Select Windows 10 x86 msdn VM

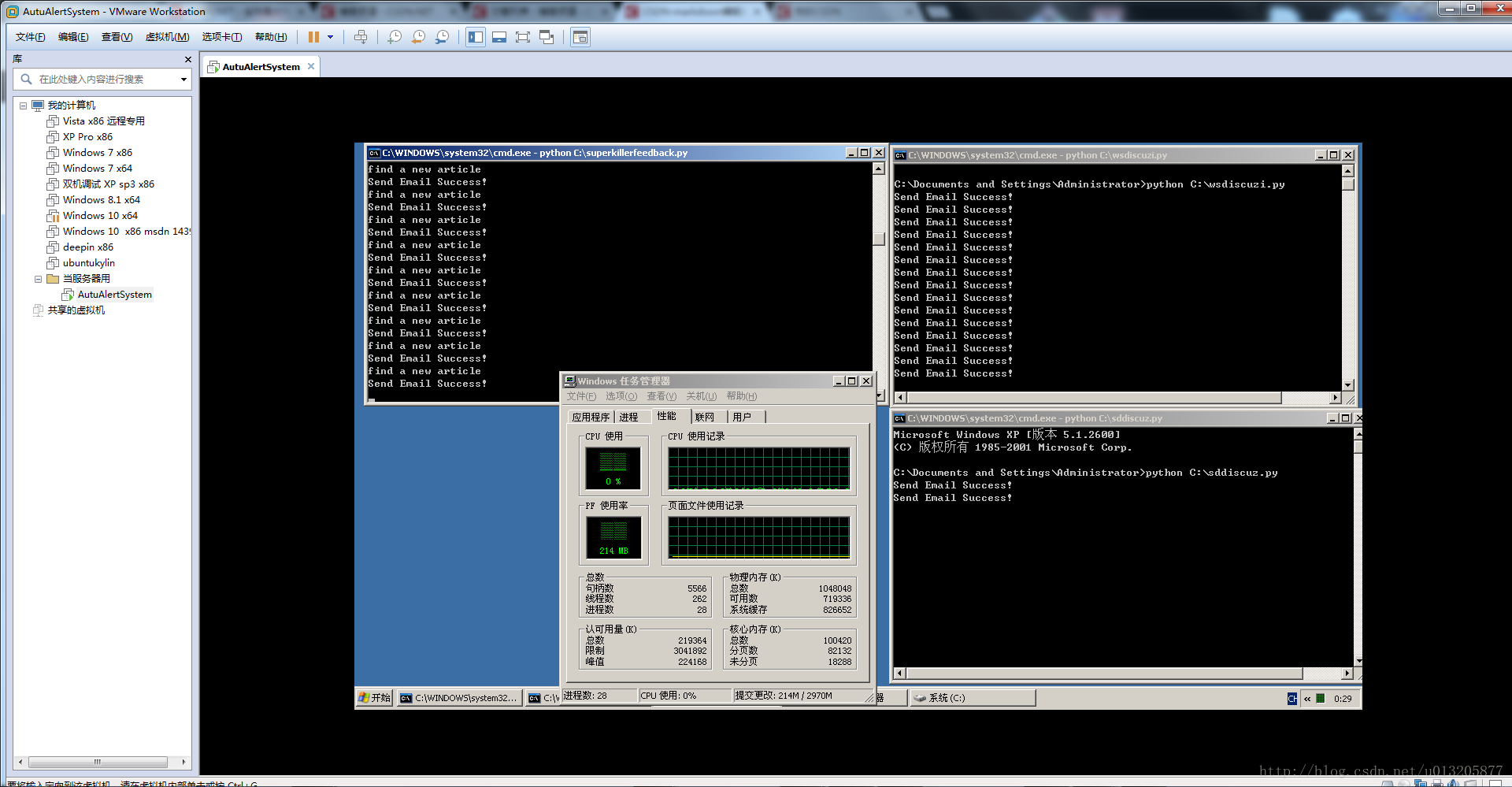coord(118,232)
